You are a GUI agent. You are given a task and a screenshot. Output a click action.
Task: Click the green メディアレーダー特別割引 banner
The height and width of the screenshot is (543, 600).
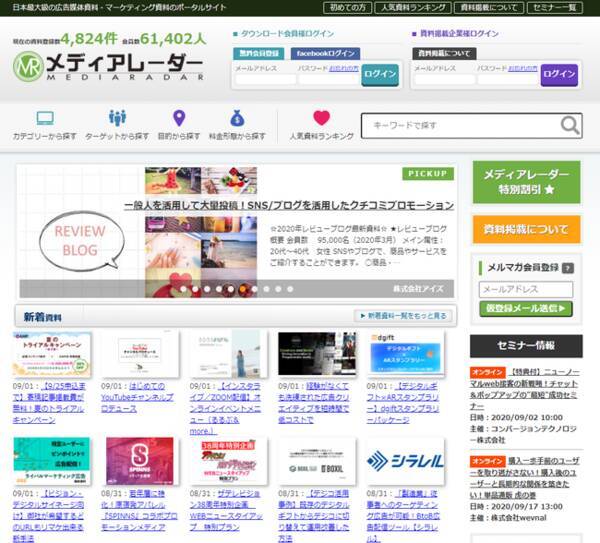point(525,182)
